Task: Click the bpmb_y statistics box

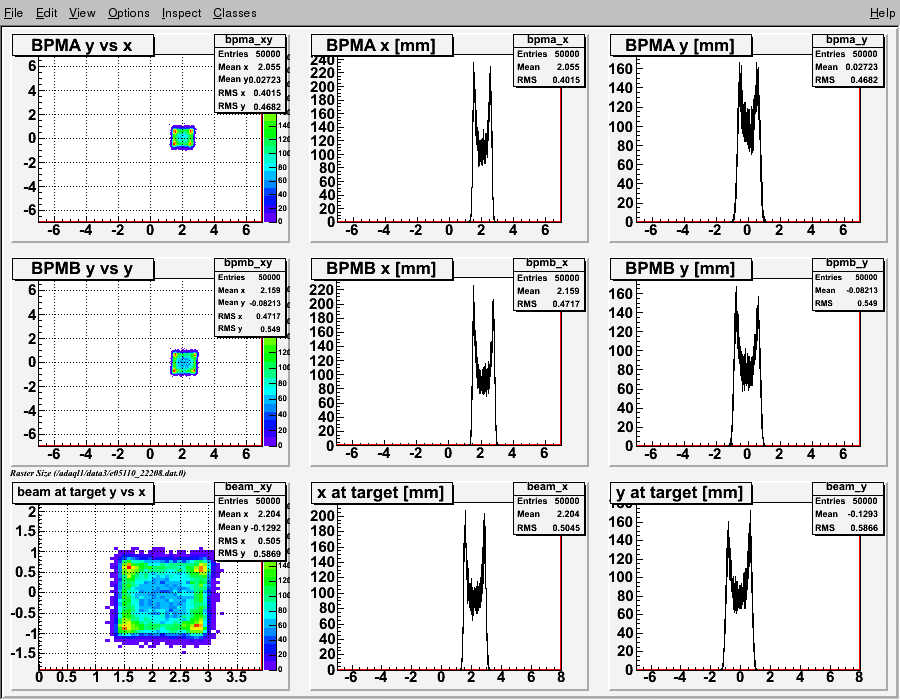Action: click(x=848, y=283)
